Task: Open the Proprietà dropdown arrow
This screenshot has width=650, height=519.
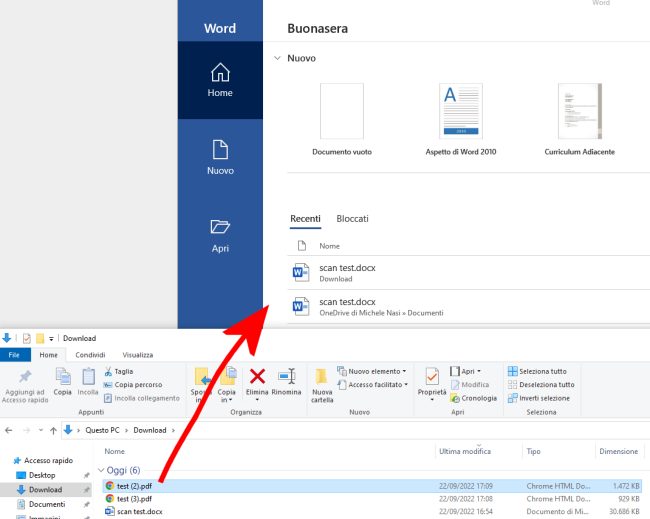Action: coord(432,400)
